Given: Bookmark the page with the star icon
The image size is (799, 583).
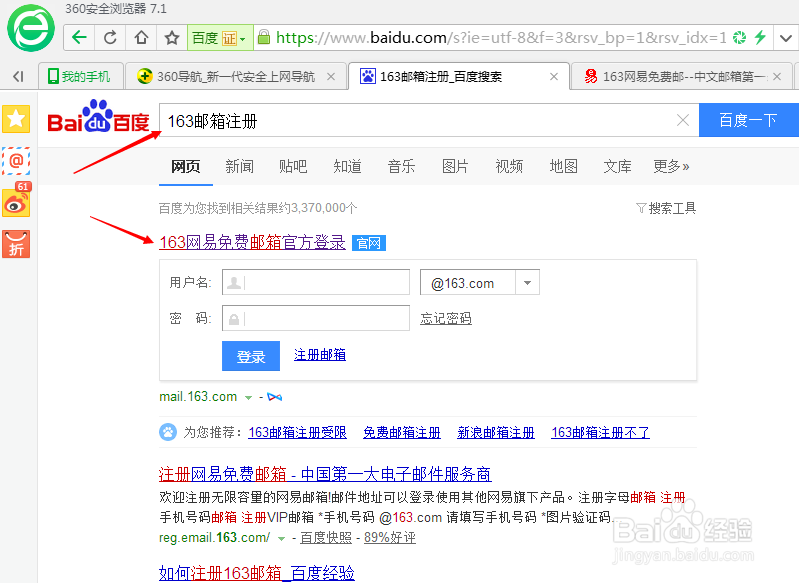Looking at the screenshot, I should coord(172,37).
